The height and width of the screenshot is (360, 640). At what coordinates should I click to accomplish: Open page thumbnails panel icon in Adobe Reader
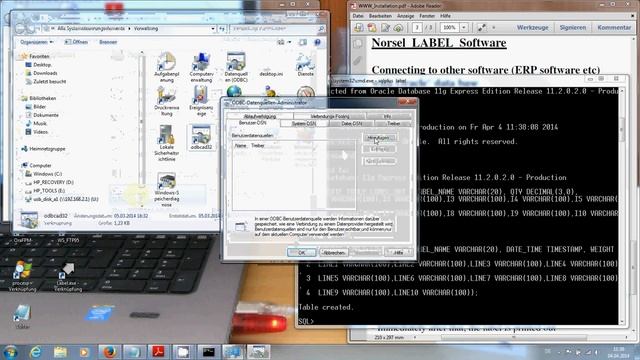click(x=358, y=44)
